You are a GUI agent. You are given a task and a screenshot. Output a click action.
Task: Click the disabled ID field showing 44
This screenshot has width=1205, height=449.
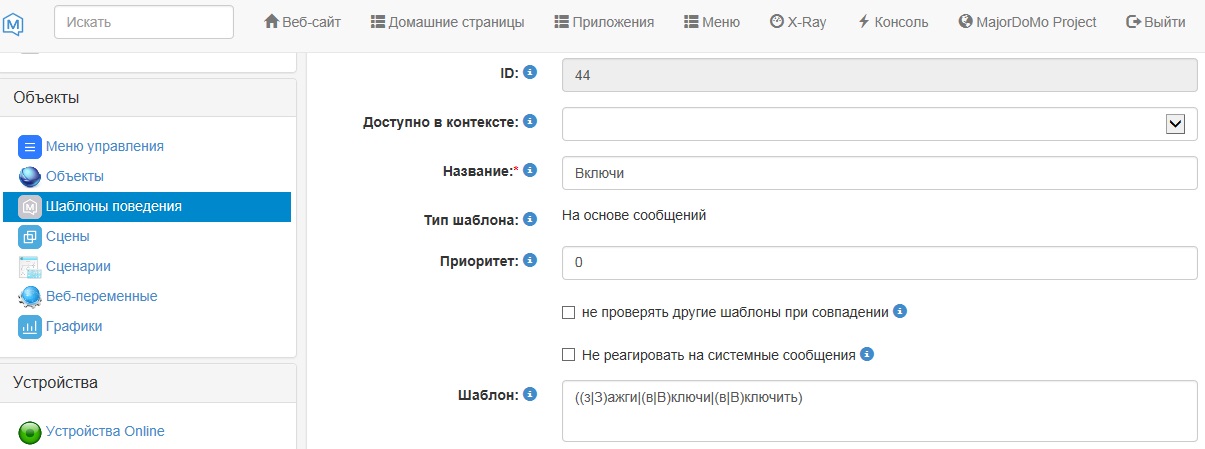click(880, 75)
